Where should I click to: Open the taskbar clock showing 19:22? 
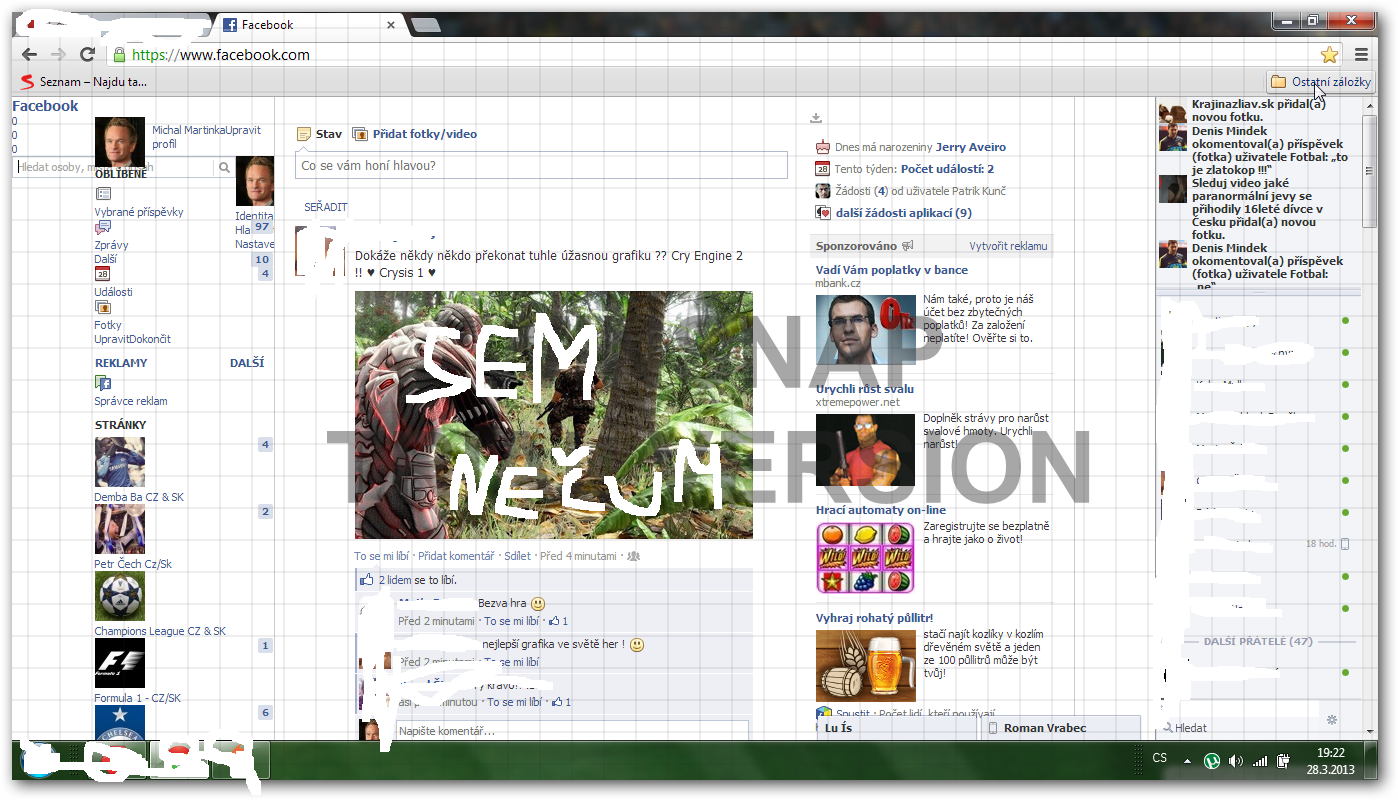coord(1330,761)
